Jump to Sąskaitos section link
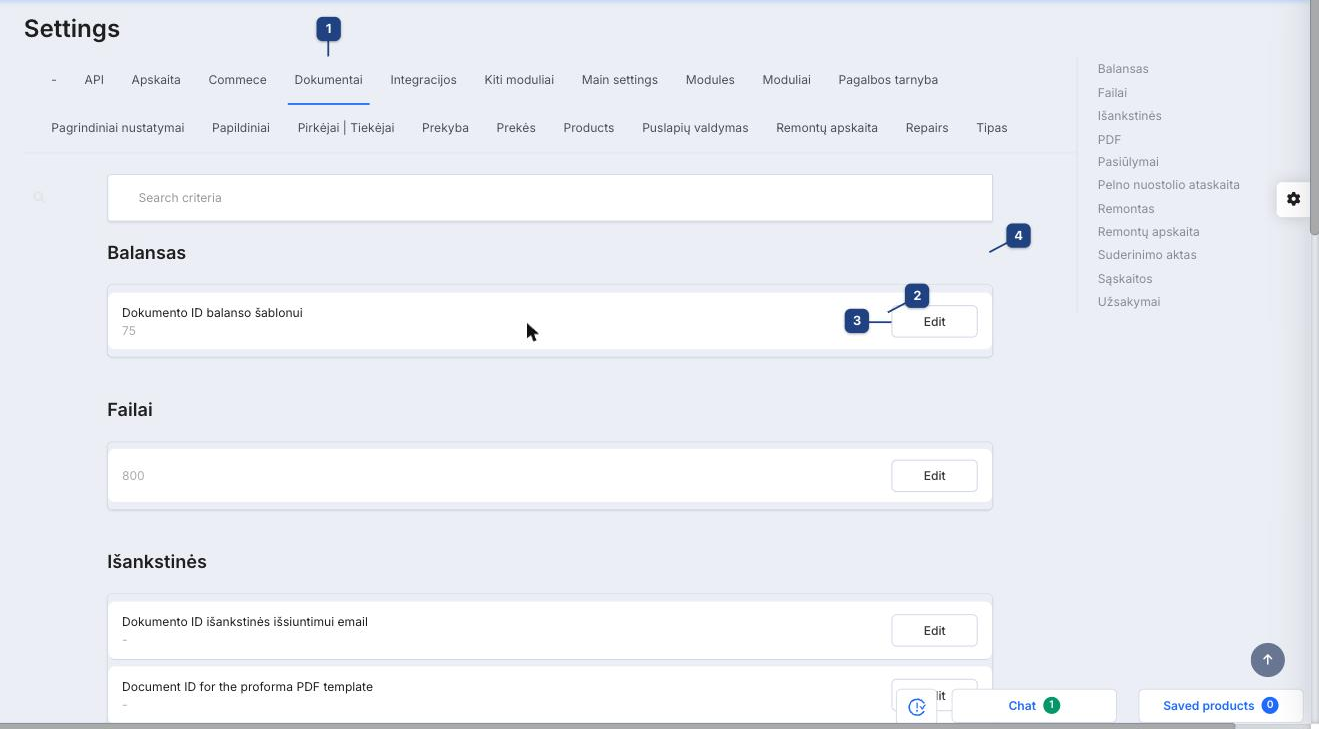Screen dimensions: 1319x729 pos(1125,279)
